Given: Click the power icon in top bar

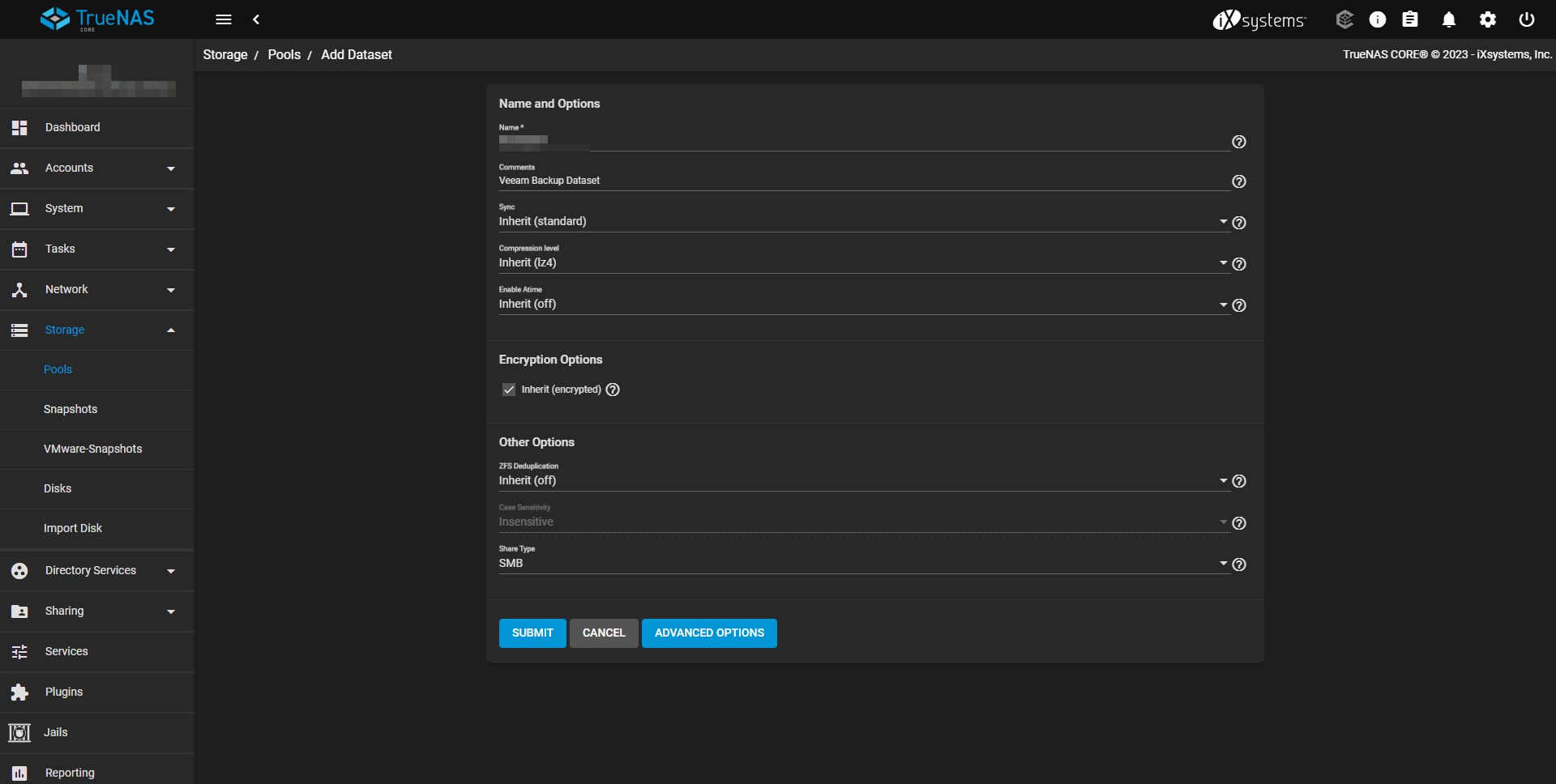Looking at the screenshot, I should click(1526, 19).
